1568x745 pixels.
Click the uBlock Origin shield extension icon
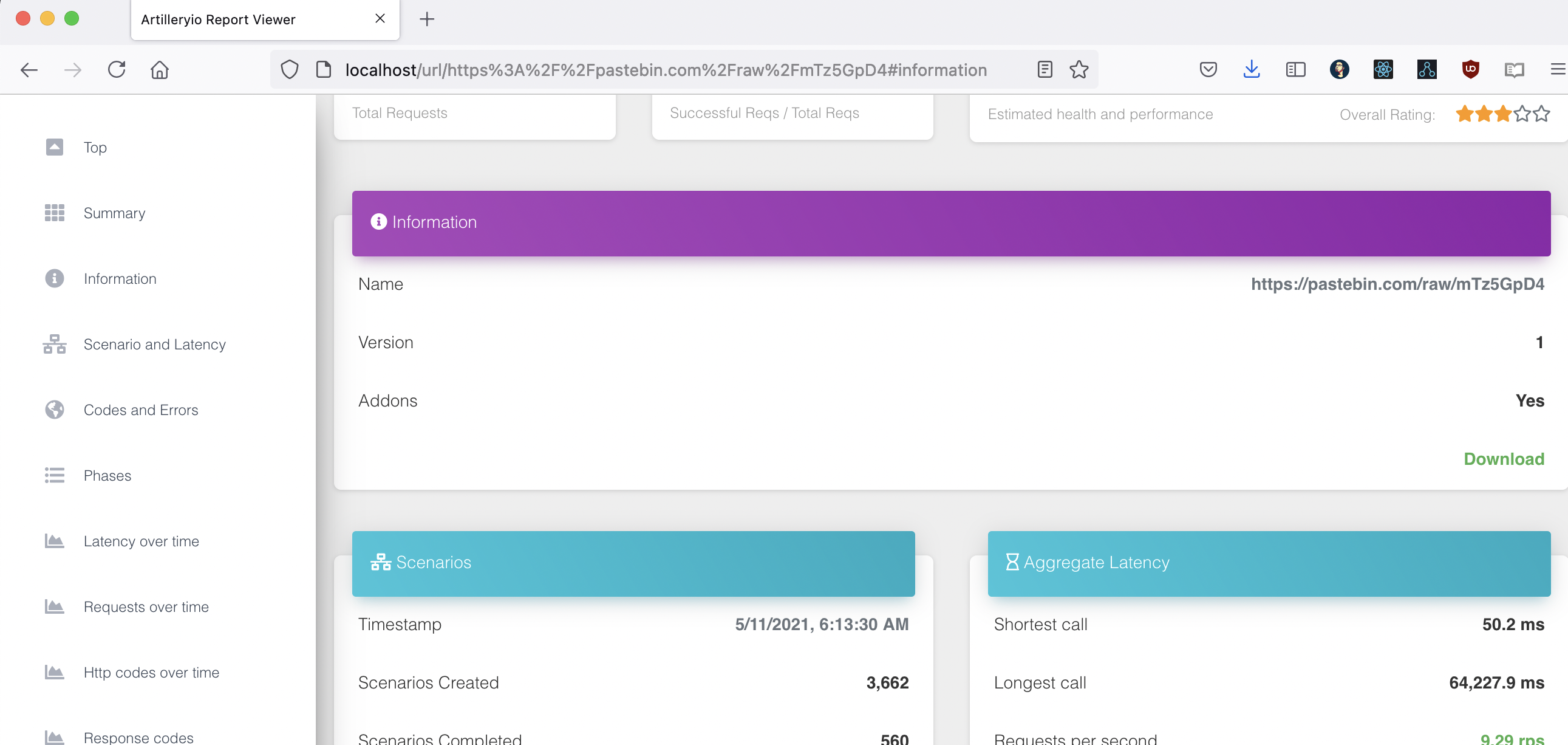tap(1470, 69)
